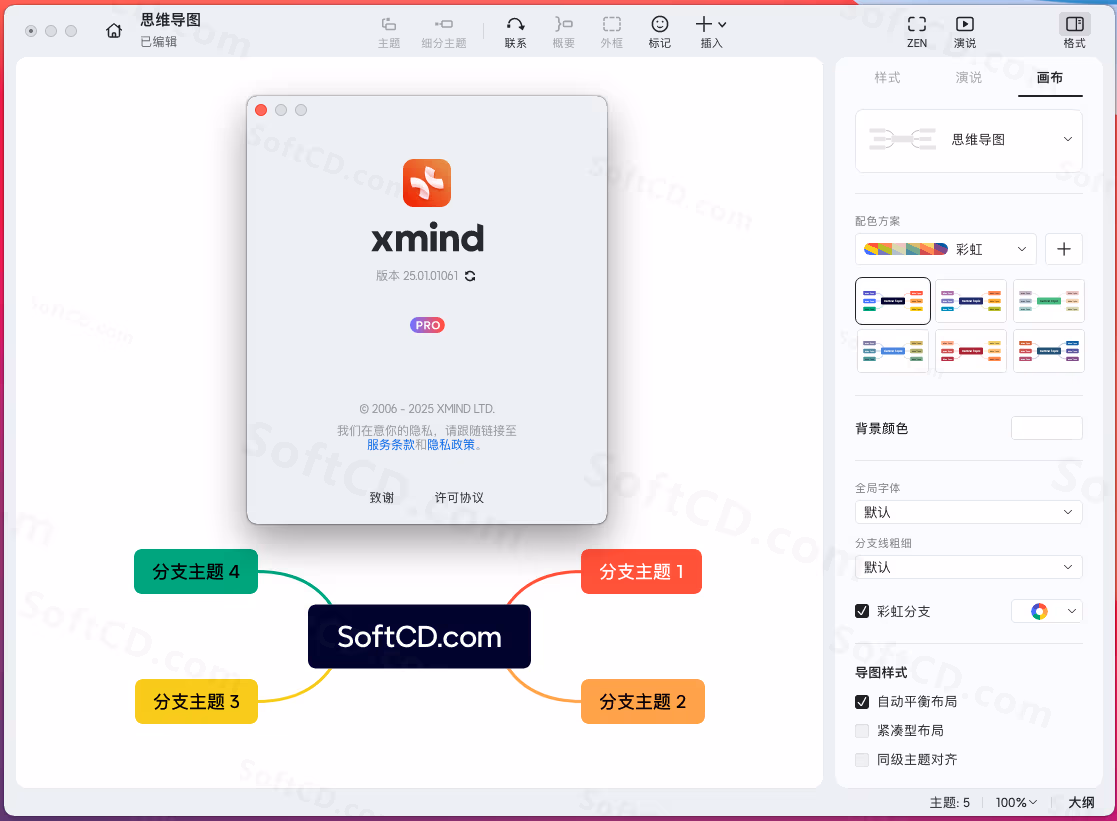Enable 同级主题对齐 checkbox
This screenshot has height=821, width=1117.
[x=862, y=760]
